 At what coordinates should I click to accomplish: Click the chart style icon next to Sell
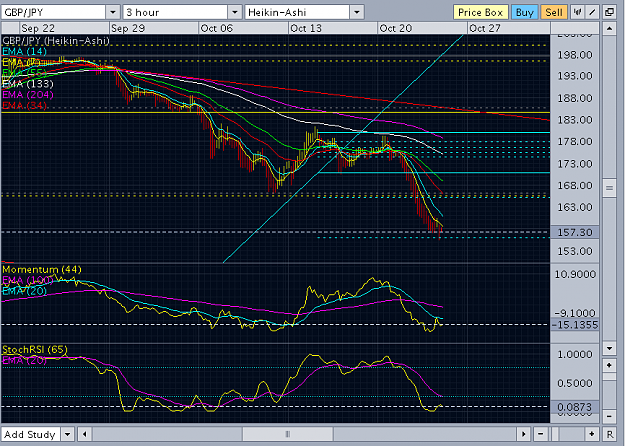(577, 12)
